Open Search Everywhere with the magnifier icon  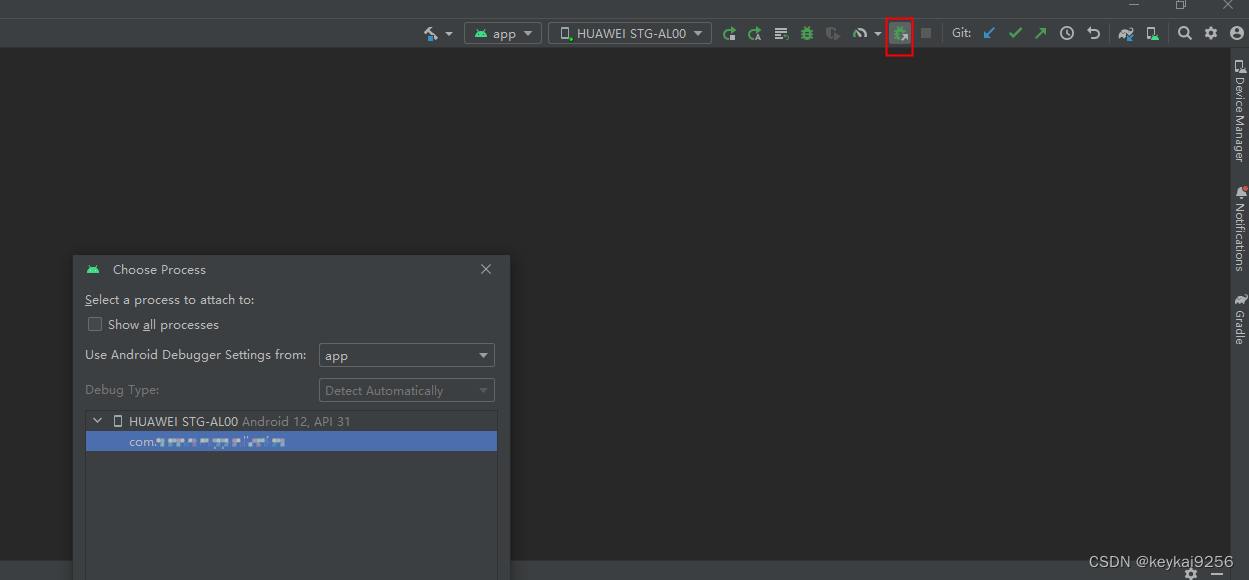tap(1184, 32)
